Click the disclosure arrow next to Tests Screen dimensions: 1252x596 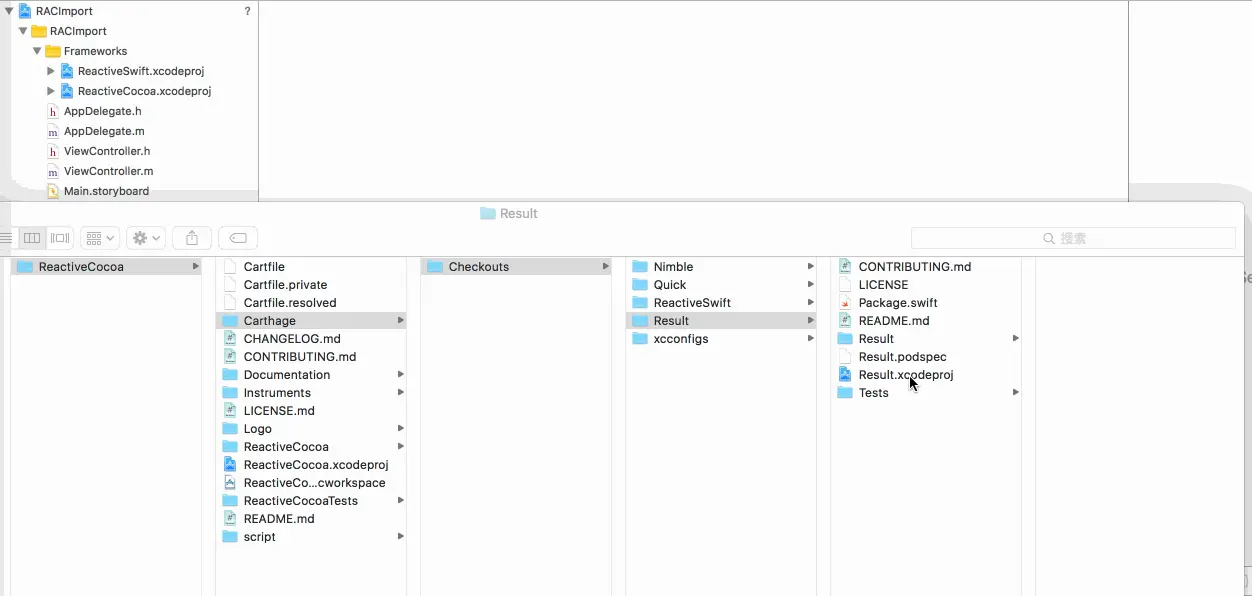(1015, 393)
